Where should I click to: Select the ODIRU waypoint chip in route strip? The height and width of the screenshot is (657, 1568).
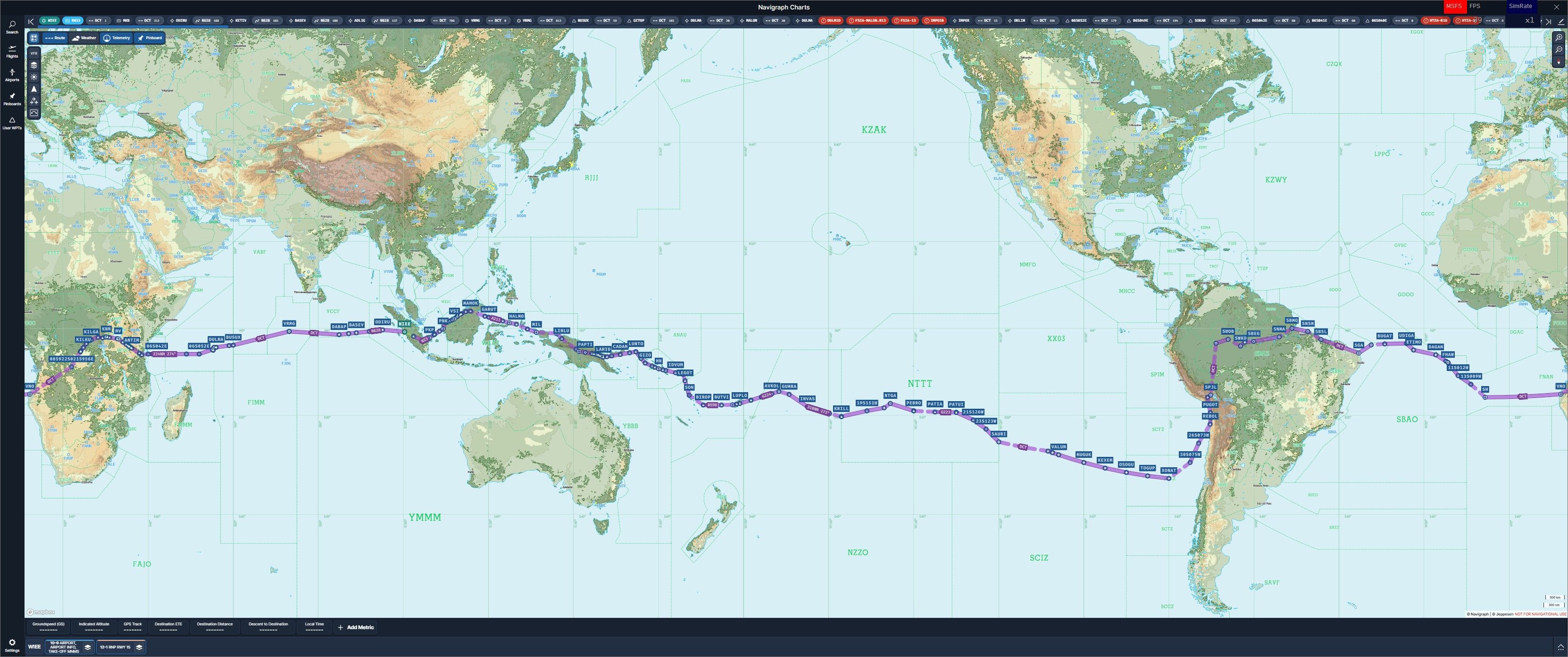[x=178, y=21]
